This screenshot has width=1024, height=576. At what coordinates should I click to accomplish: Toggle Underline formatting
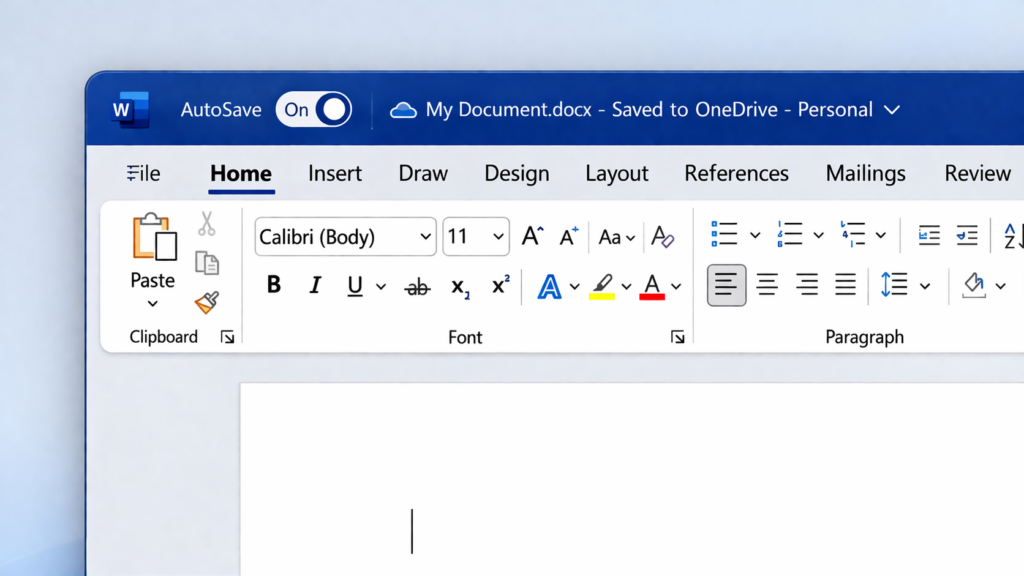coord(355,286)
